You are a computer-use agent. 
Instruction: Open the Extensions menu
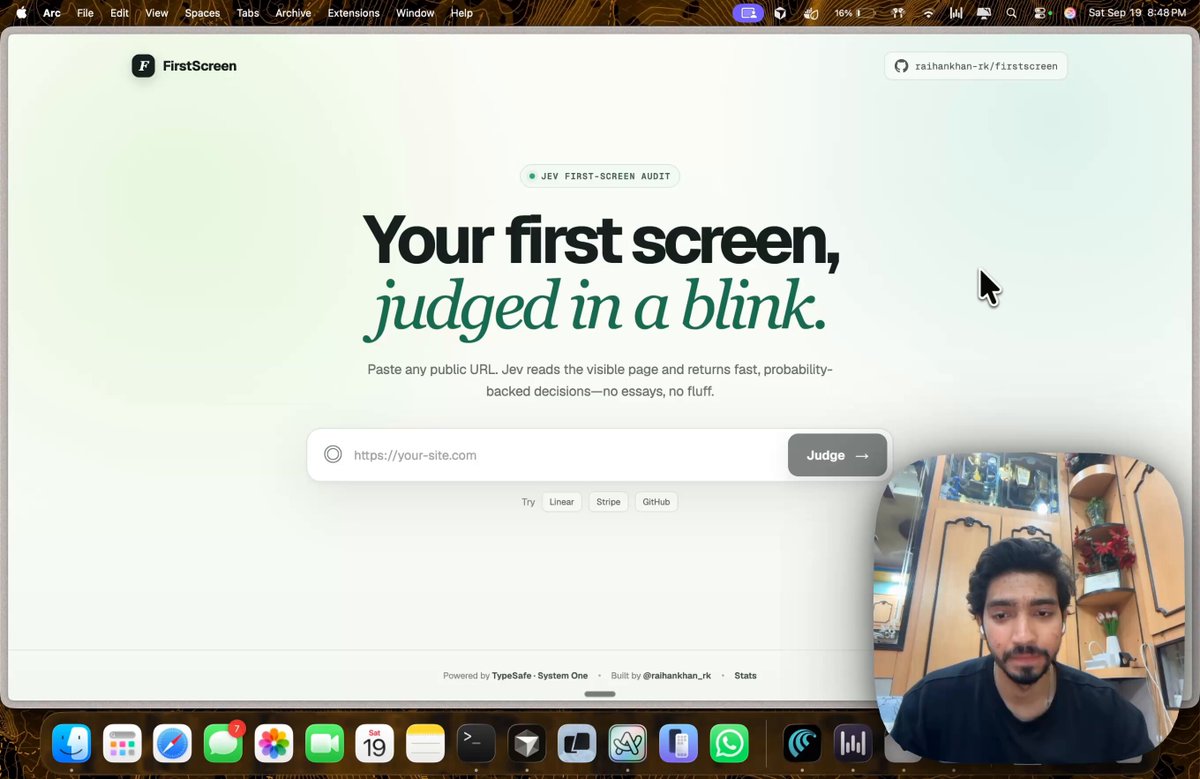pyautogui.click(x=353, y=13)
